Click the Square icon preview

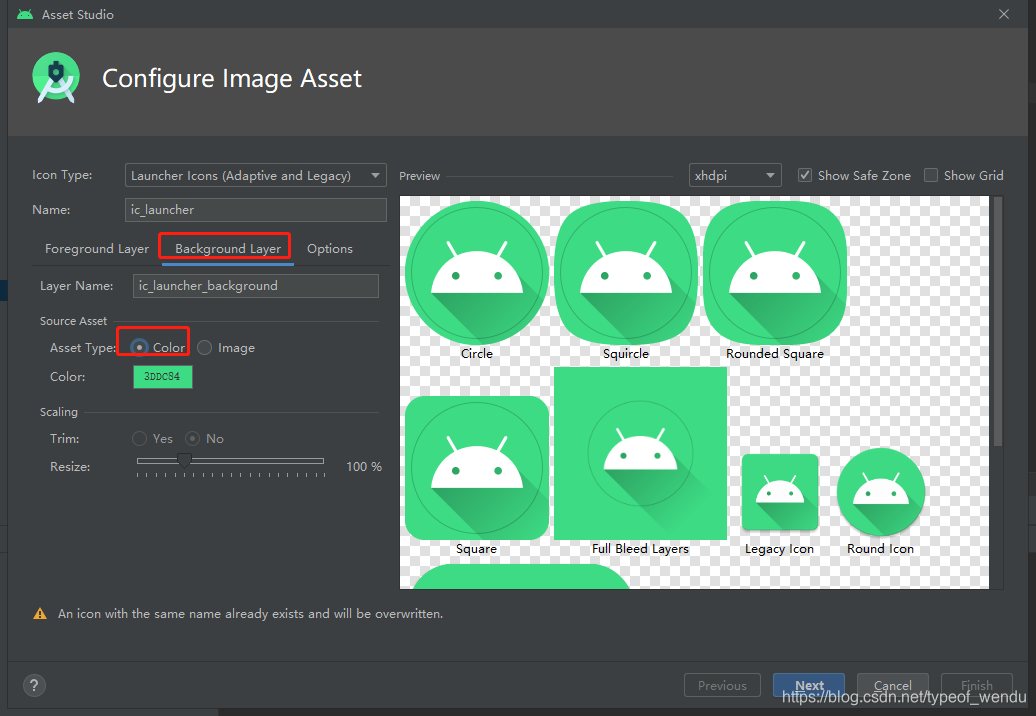[x=476, y=468]
